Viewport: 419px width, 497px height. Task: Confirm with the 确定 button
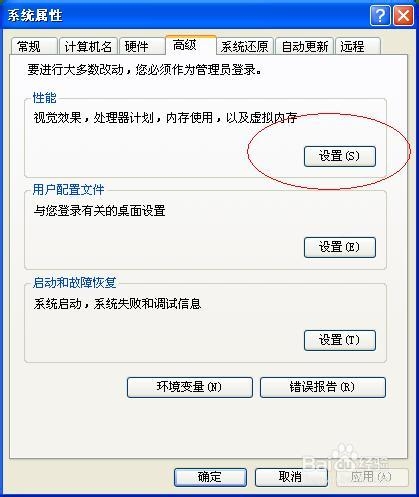[x=210, y=477]
